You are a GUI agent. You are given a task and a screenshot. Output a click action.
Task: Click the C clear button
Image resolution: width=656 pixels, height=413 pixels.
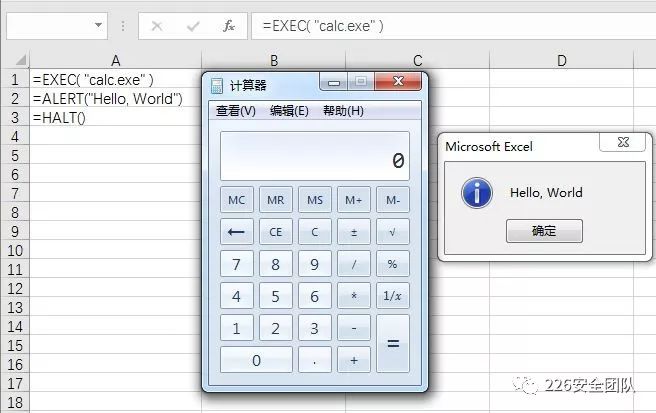(315, 231)
